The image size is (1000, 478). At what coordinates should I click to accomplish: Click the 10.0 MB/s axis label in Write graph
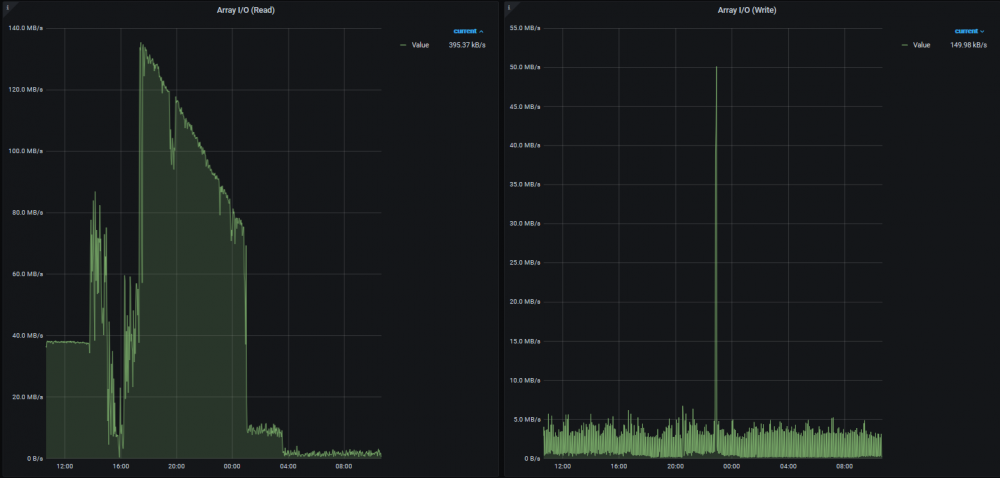[525, 380]
